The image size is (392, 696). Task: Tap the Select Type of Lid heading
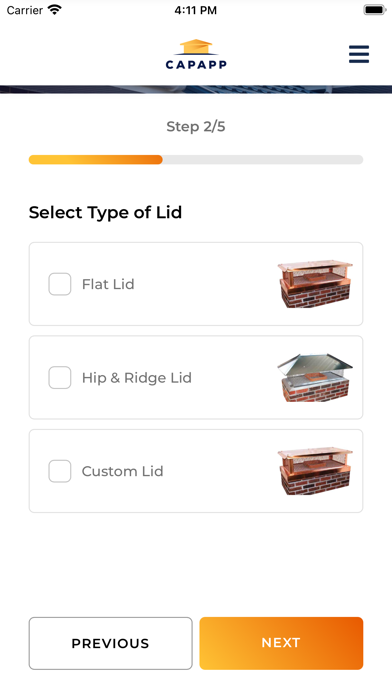click(106, 212)
